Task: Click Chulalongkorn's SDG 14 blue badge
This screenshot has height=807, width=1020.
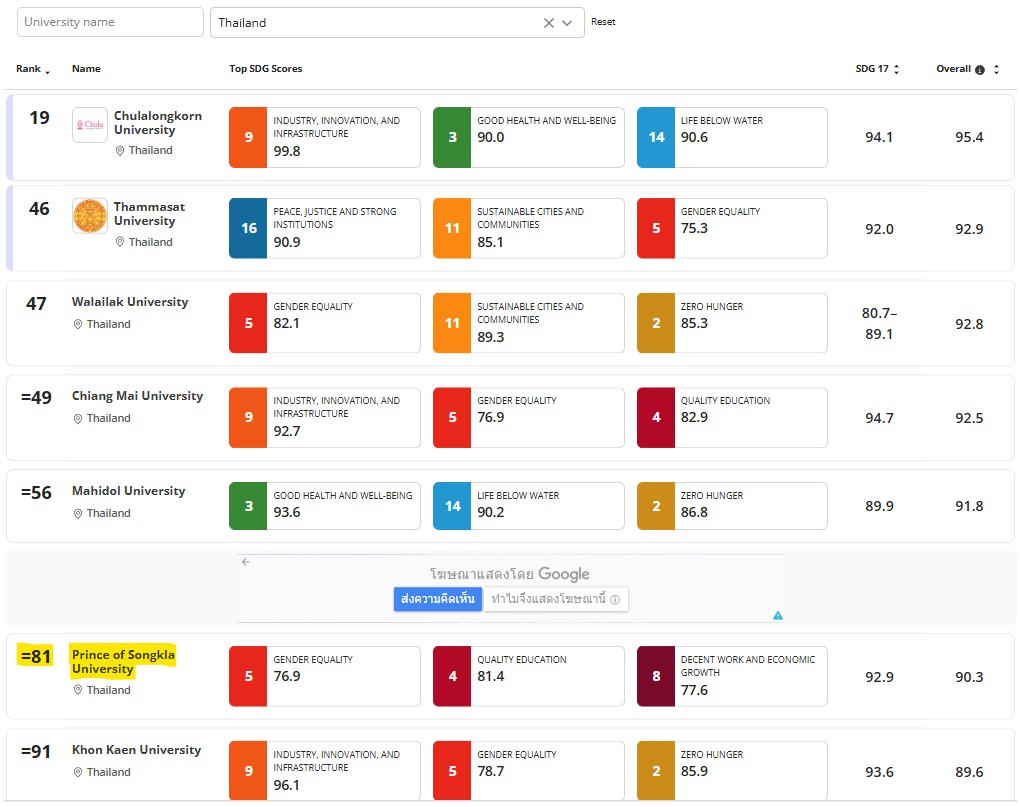Action: point(656,137)
